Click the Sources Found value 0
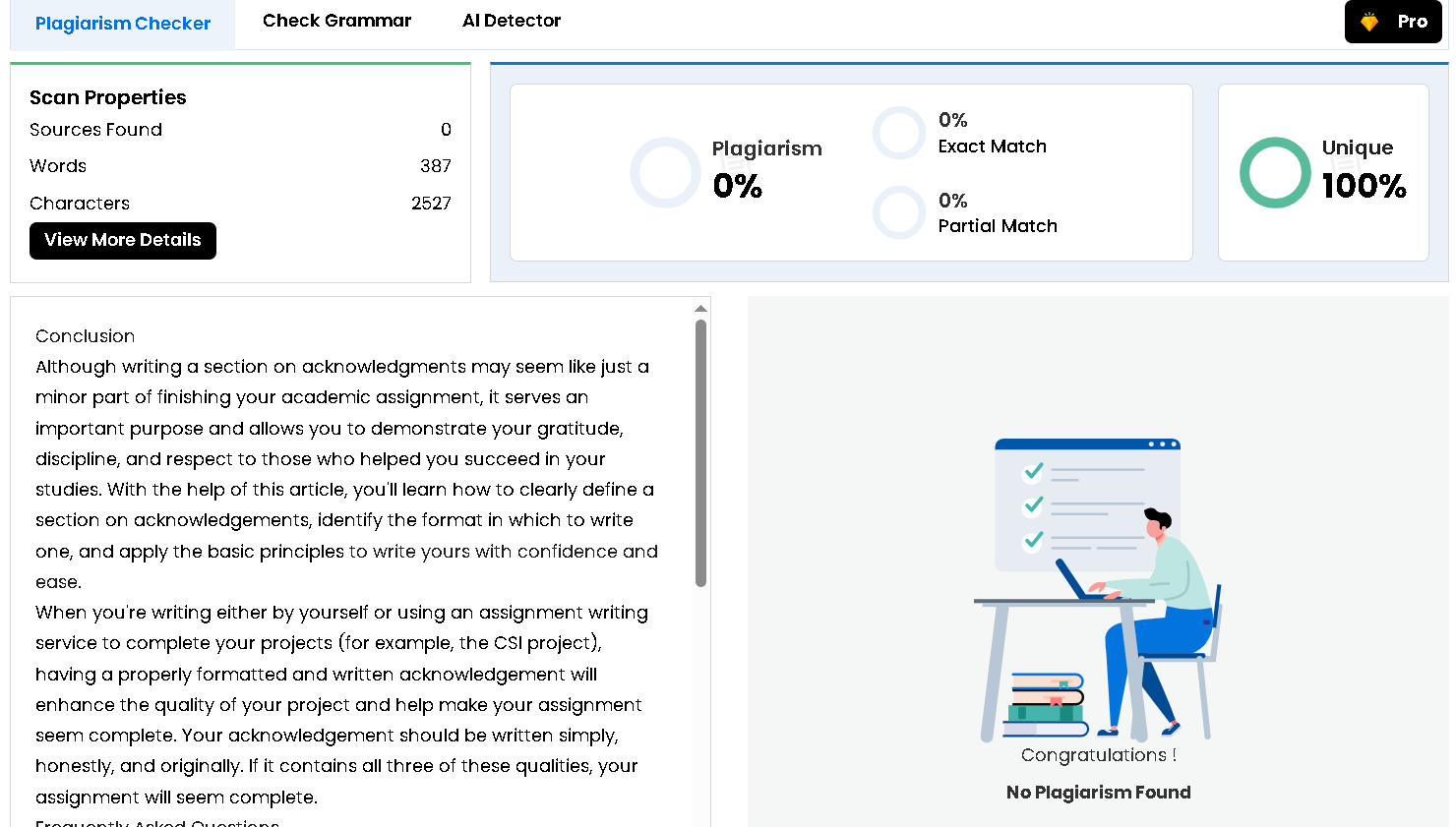The width and height of the screenshot is (1456, 827). click(x=446, y=130)
